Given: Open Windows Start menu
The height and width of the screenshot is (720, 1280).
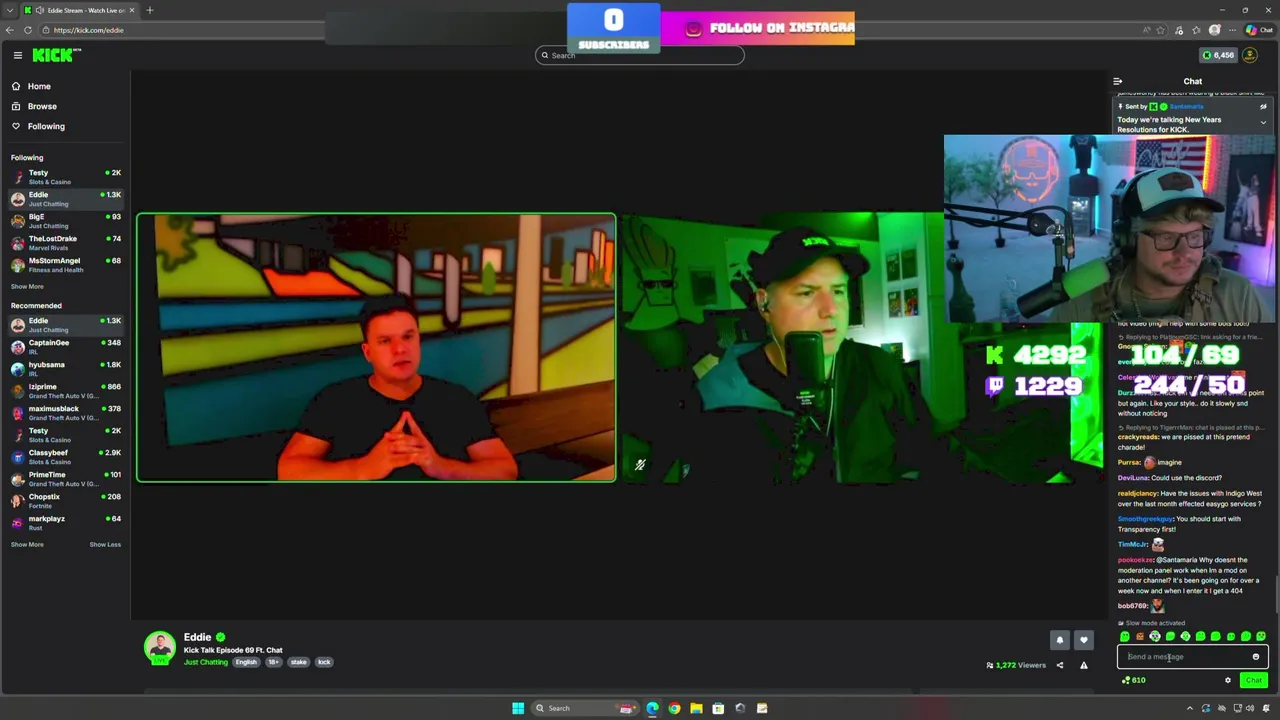Looking at the screenshot, I should 518,708.
